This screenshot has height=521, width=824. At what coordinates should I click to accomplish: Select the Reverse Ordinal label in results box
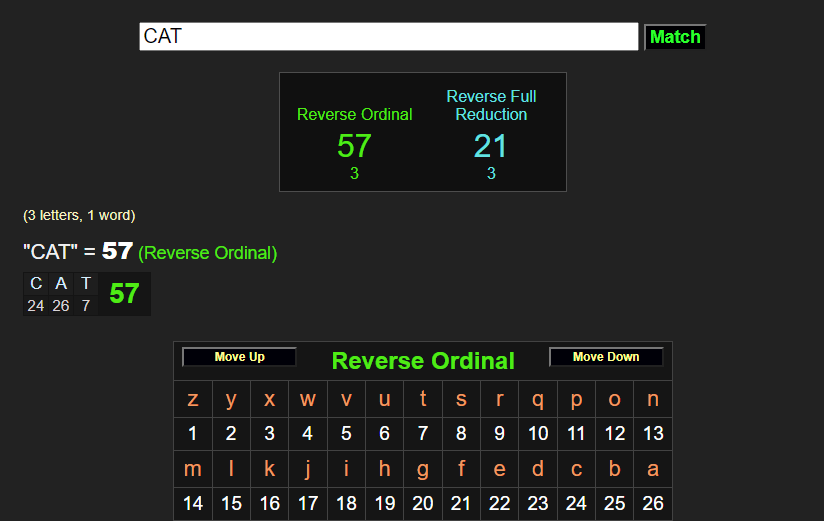click(x=354, y=114)
